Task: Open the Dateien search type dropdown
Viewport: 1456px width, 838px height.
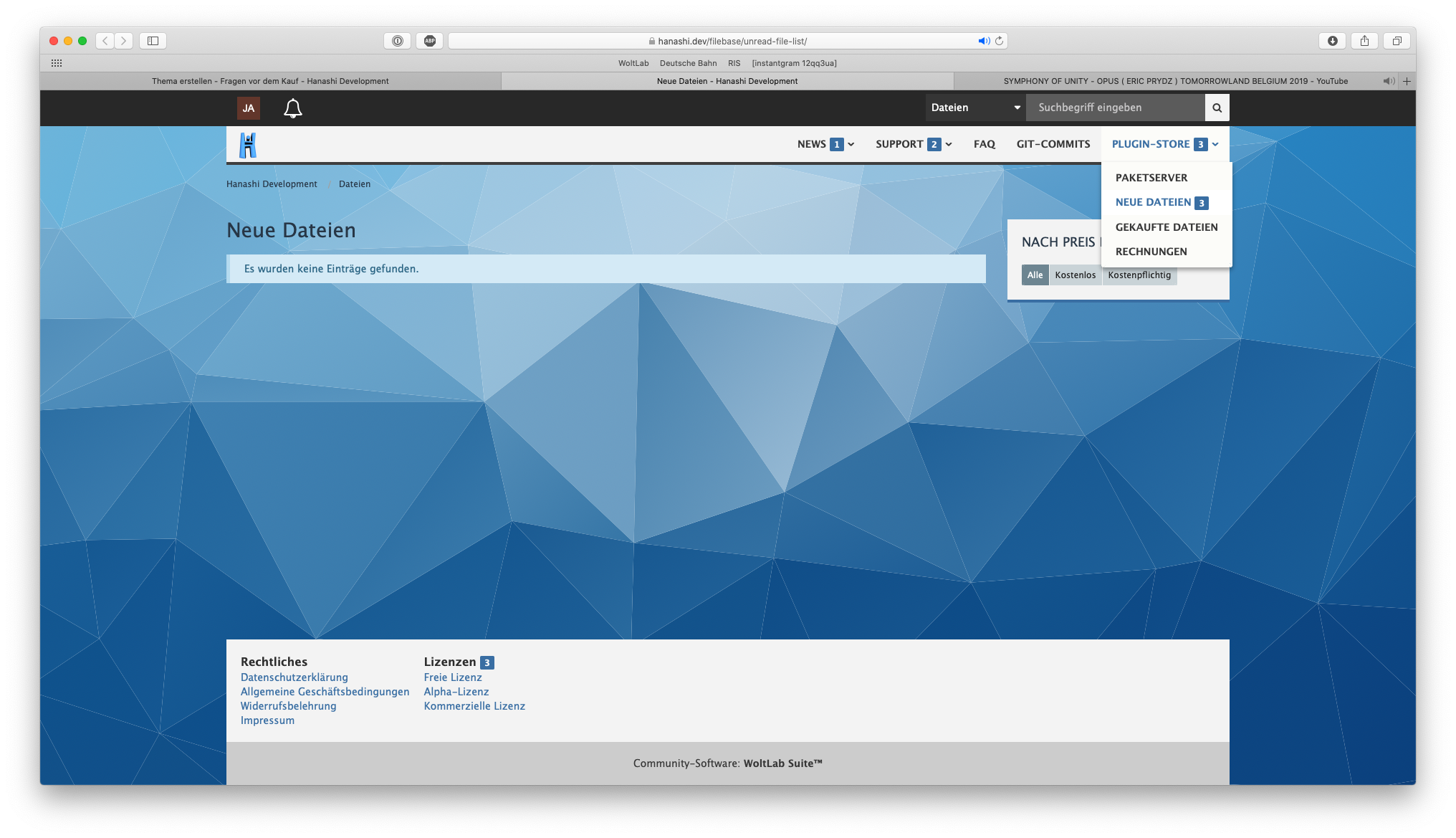Action: tap(975, 108)
